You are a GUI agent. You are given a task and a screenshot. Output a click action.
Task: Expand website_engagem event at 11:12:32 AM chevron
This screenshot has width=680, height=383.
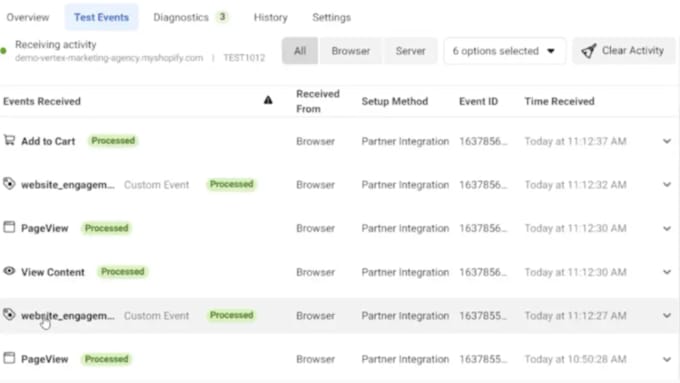point(667,185)
